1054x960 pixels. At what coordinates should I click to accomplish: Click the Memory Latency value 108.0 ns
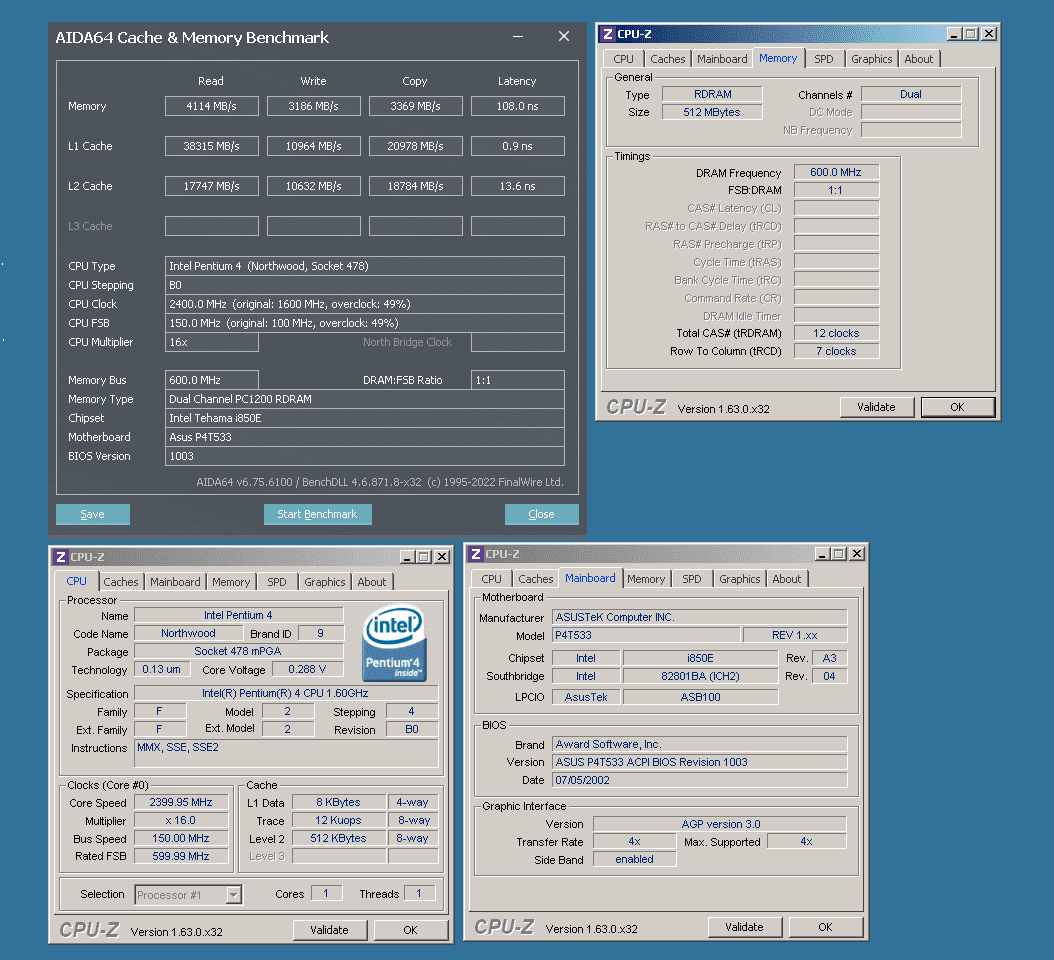click(x=518, y=106)
